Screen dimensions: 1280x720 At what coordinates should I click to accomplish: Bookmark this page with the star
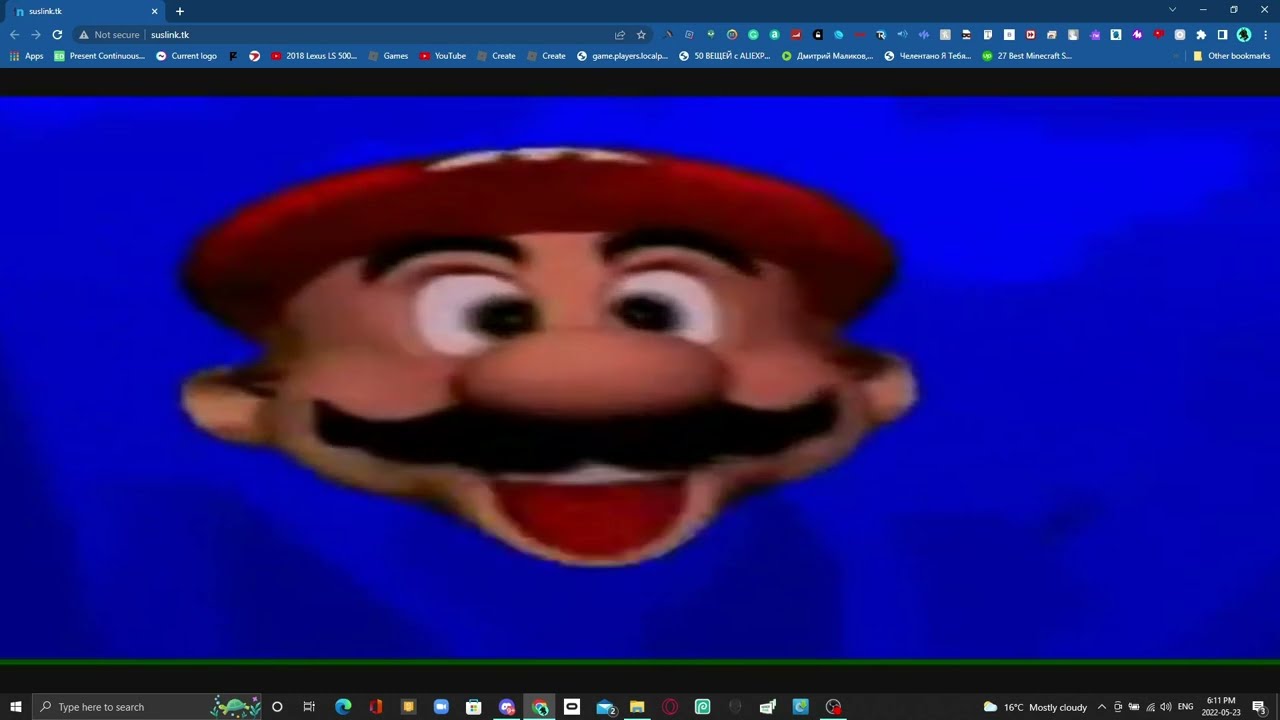[x=642, y=34]
